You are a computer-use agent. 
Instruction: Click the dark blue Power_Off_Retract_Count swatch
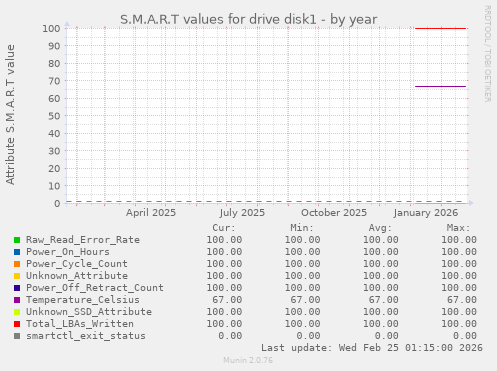[x=17, y=288]
